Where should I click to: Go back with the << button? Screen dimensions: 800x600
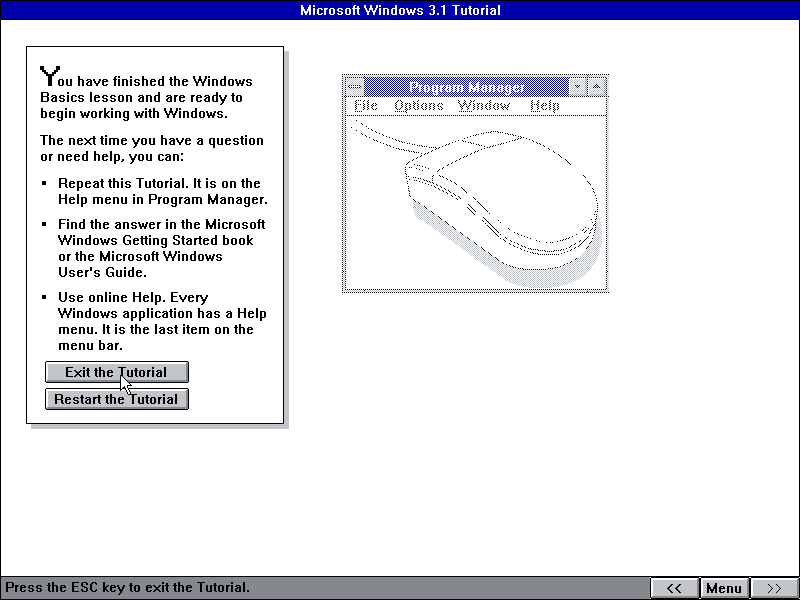tap(674, 588)
